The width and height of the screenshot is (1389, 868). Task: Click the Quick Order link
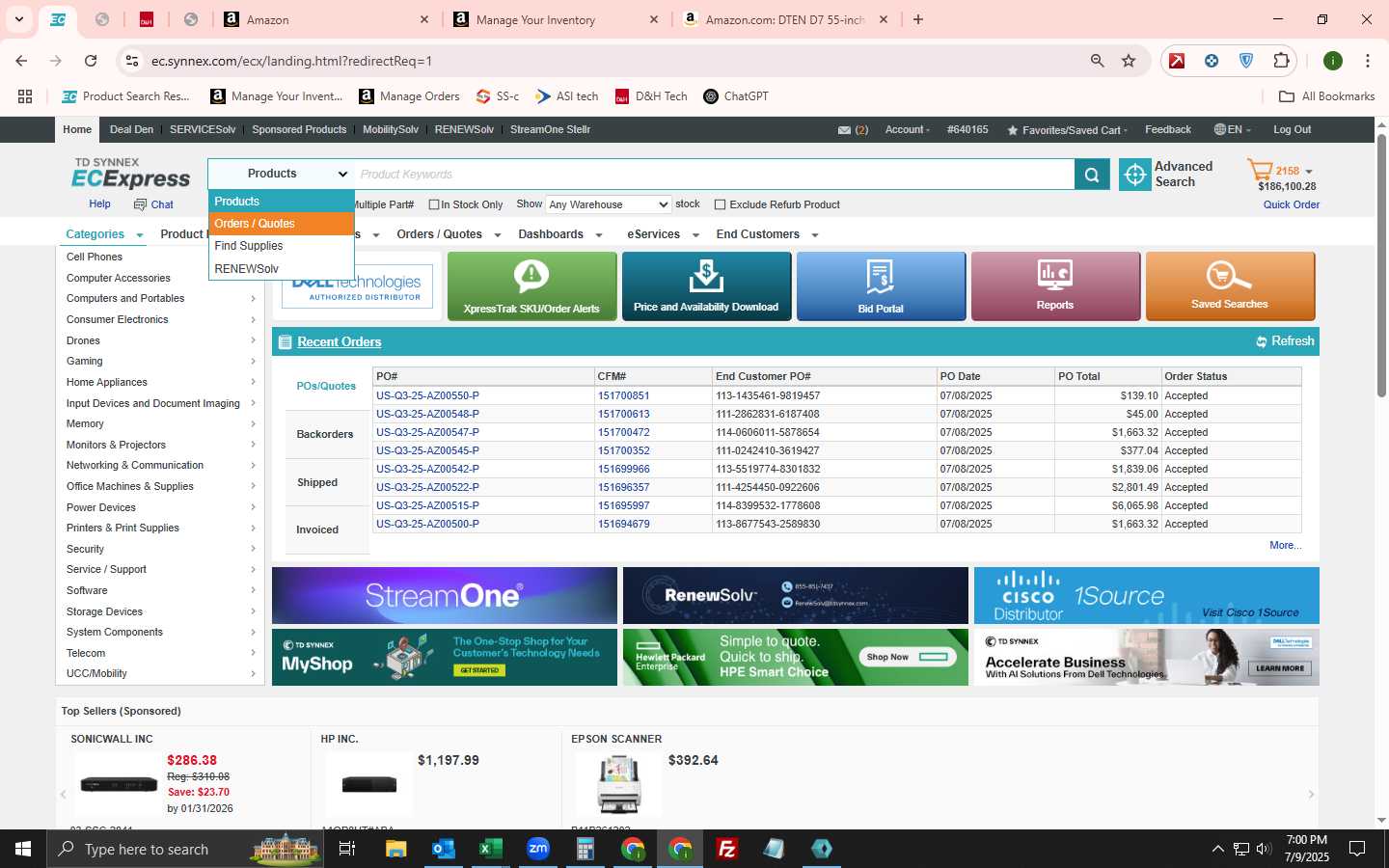1292,204
